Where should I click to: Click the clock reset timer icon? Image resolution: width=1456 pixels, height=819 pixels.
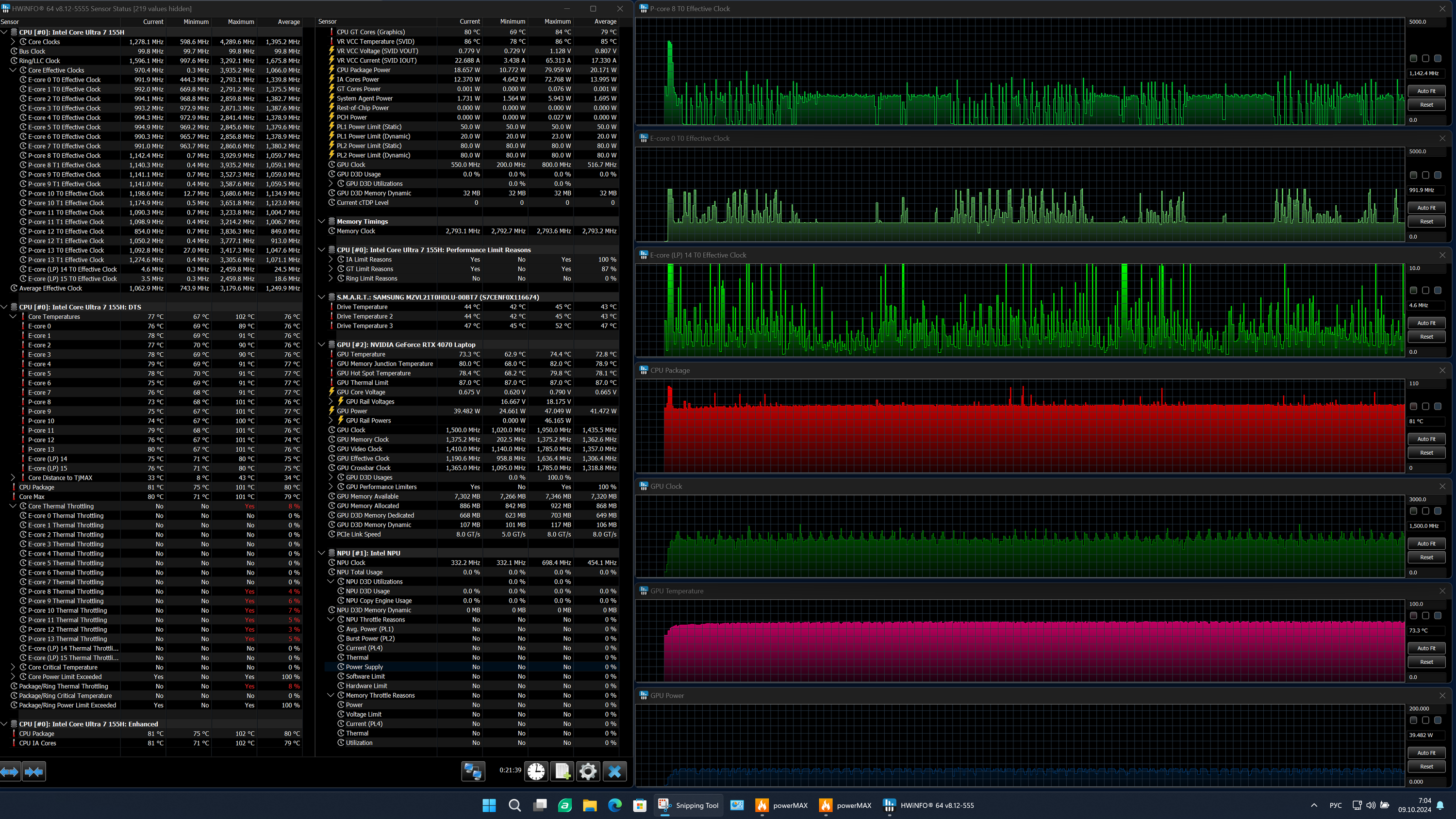(536, 771)
